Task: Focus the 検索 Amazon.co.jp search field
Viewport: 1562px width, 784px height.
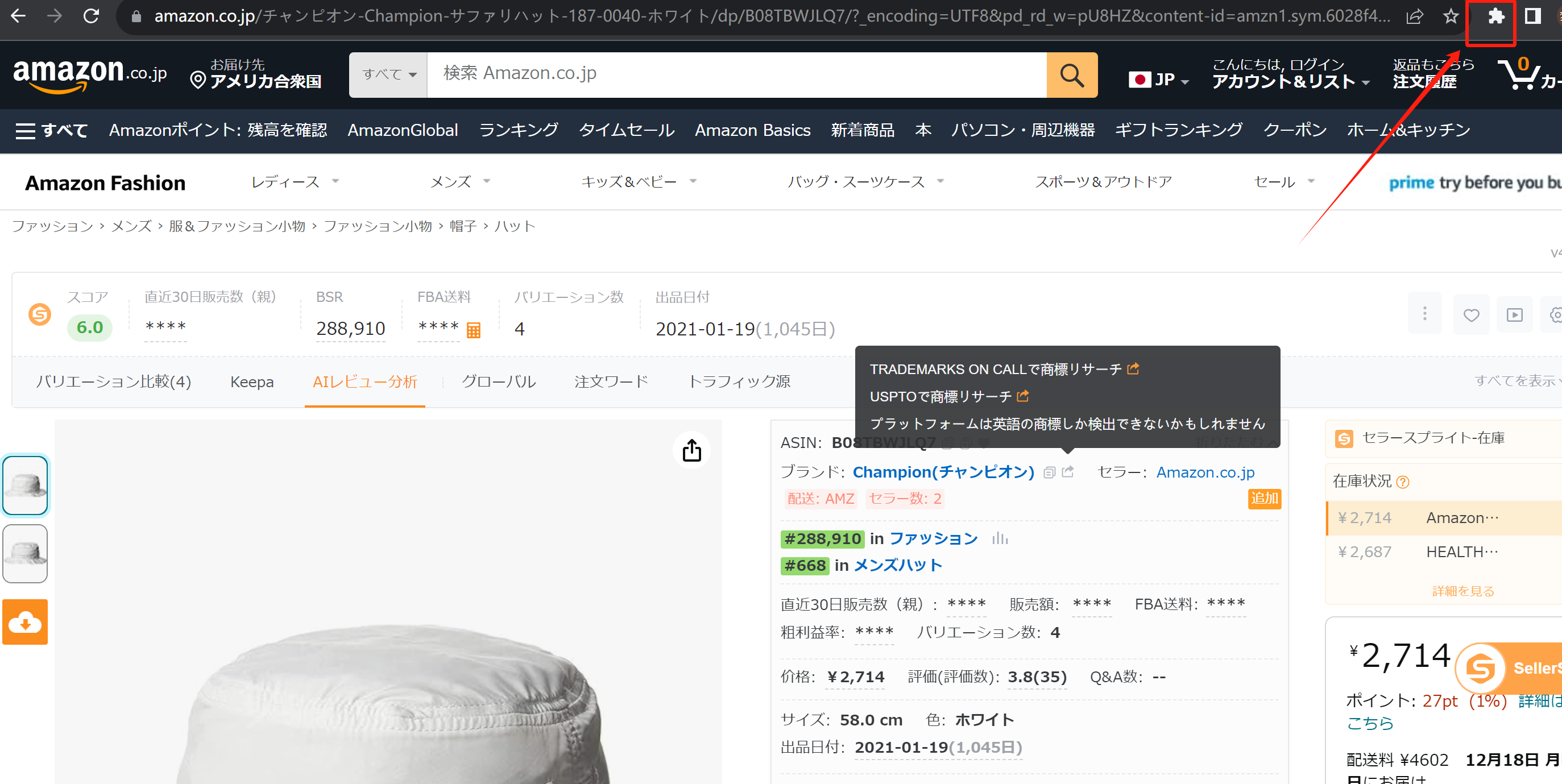Action: (737, 75)
